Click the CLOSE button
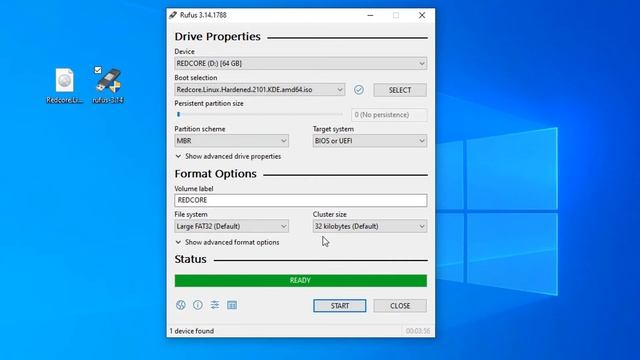 click(400, 306)
